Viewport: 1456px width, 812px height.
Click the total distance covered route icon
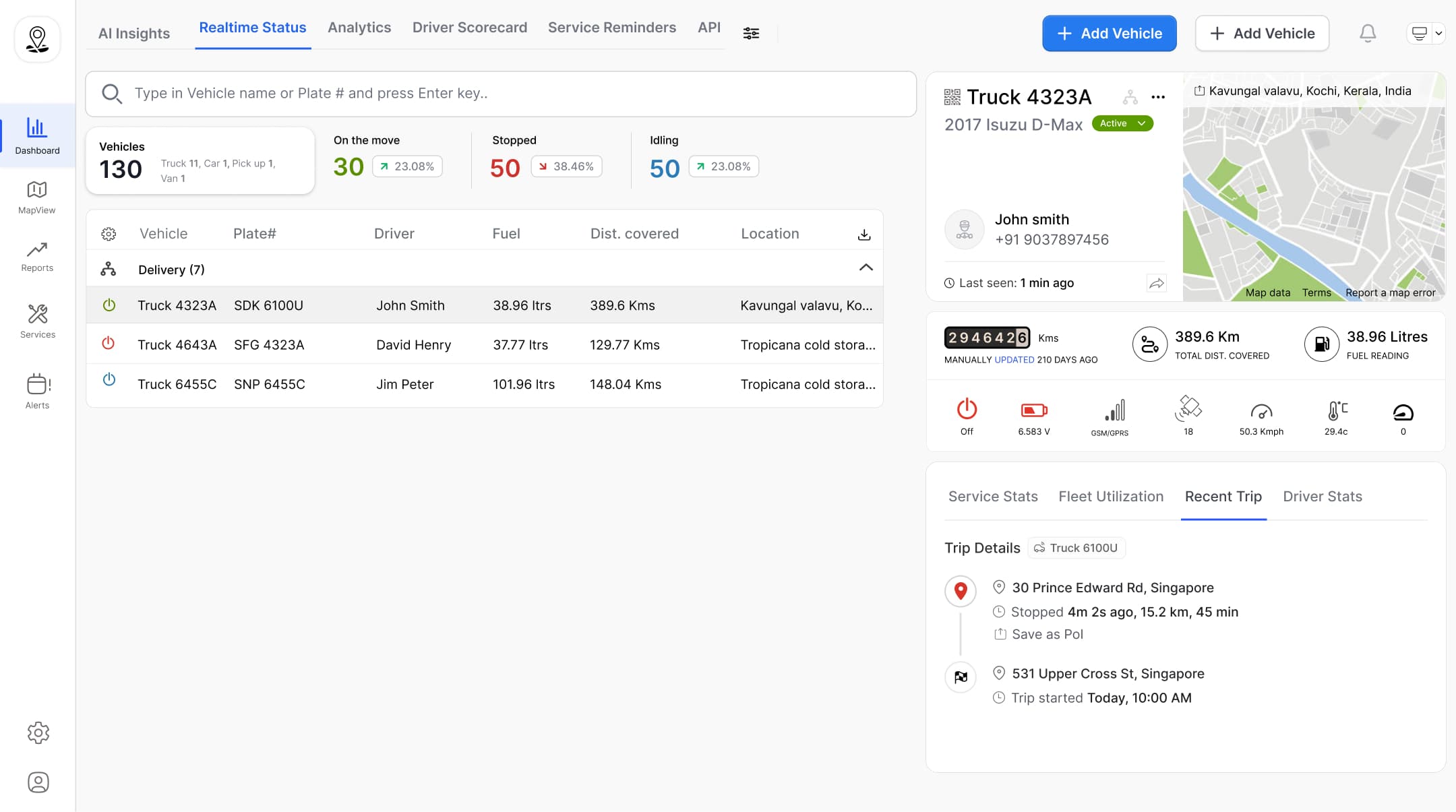coord(1150,344)
